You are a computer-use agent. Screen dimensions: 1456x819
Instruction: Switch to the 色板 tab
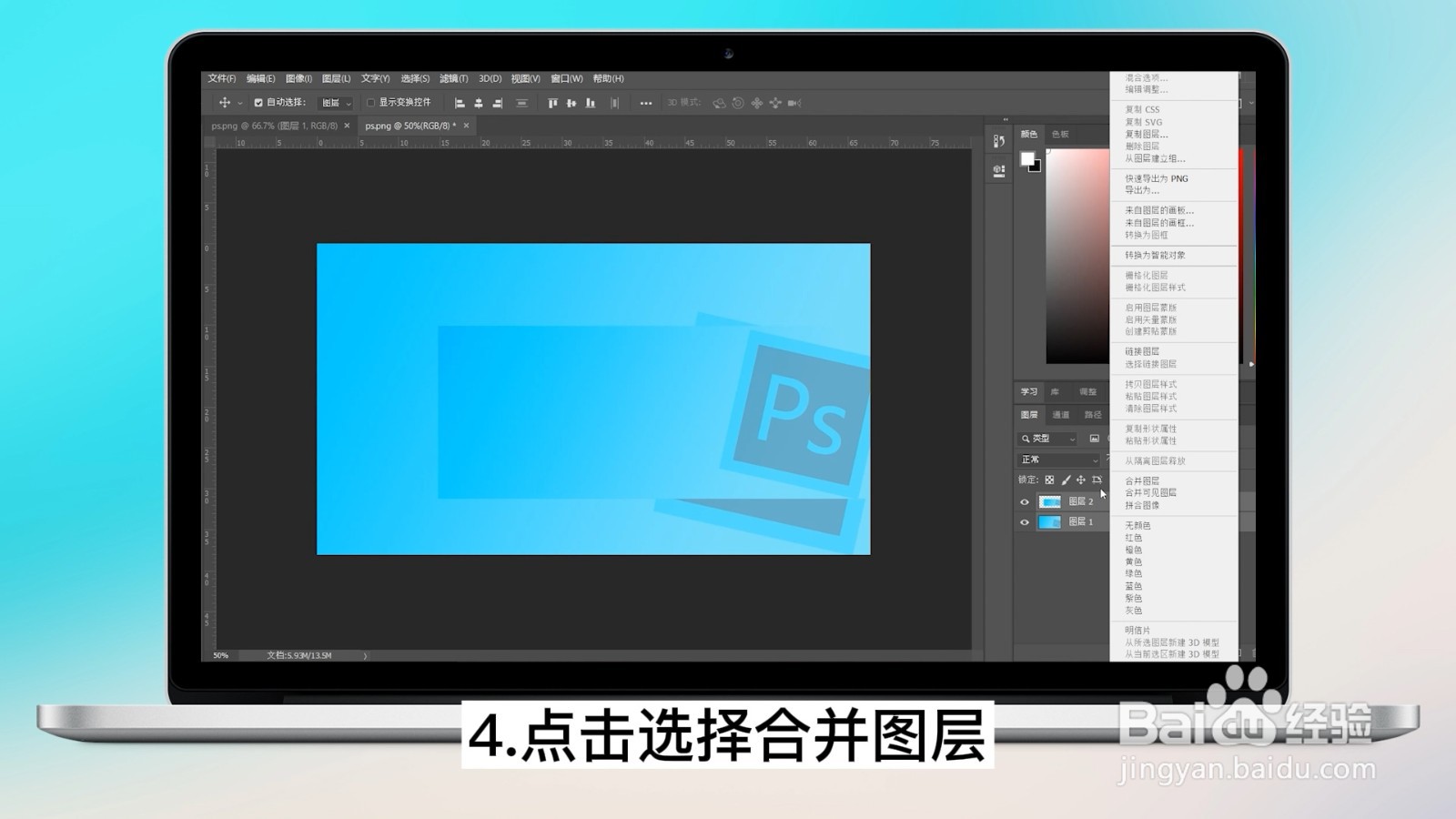coord(1060,134)
